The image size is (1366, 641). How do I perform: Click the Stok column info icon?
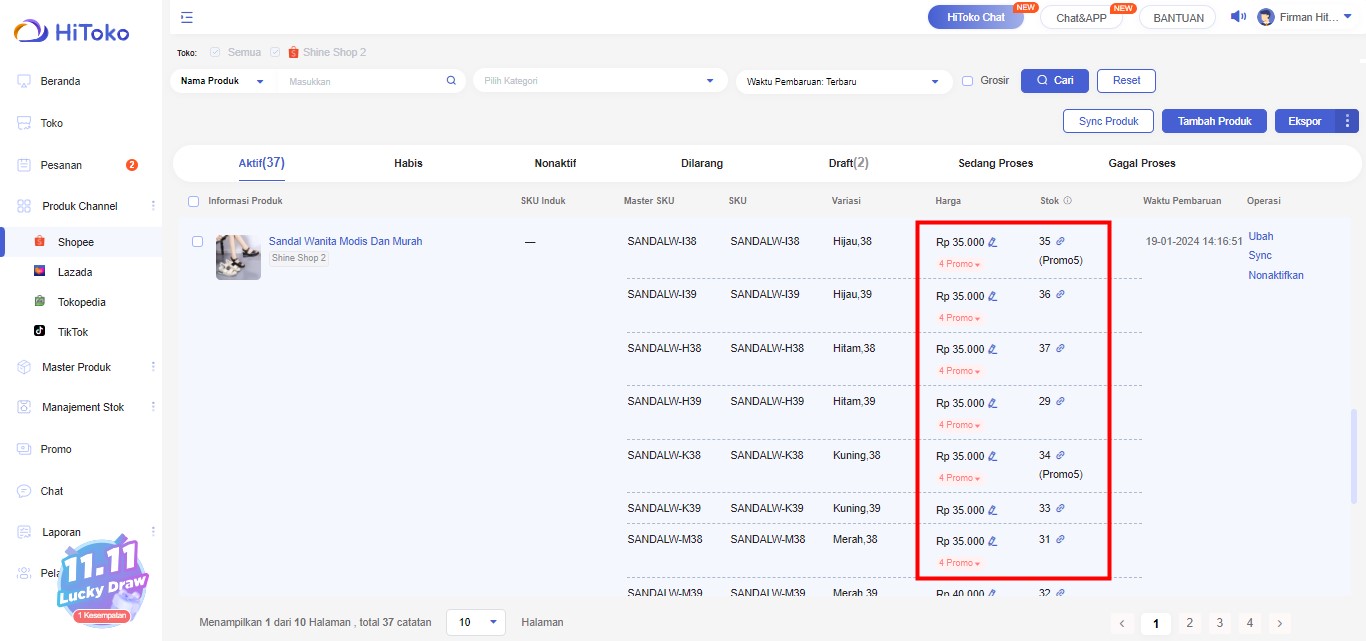coord(1067,201)
